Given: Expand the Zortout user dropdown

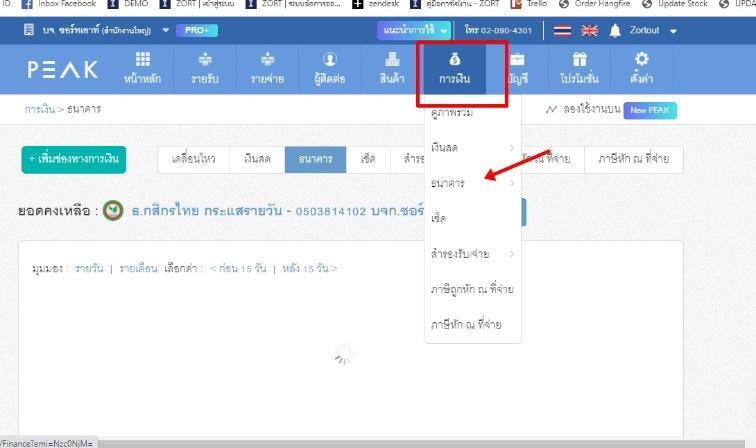Looking at the screenshot, I should [x=674, y=31].
